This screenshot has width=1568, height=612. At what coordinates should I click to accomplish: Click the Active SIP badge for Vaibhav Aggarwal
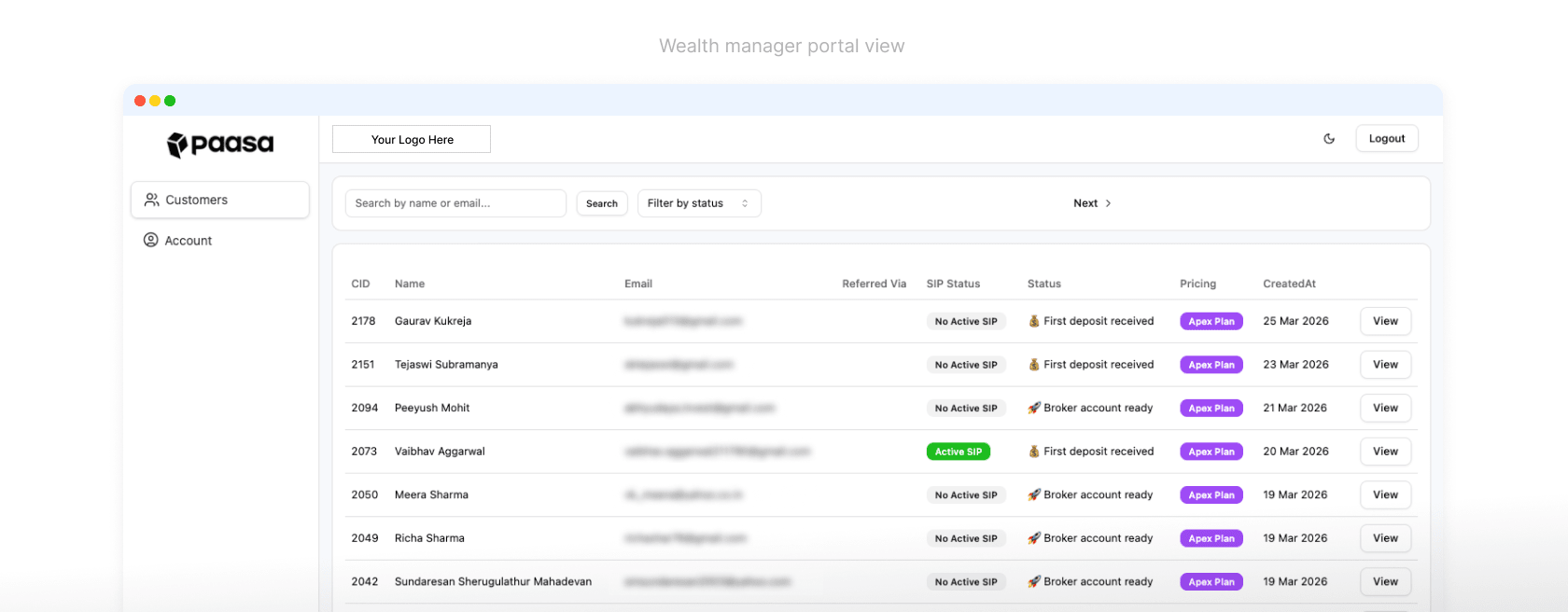[x=959, y=452]
